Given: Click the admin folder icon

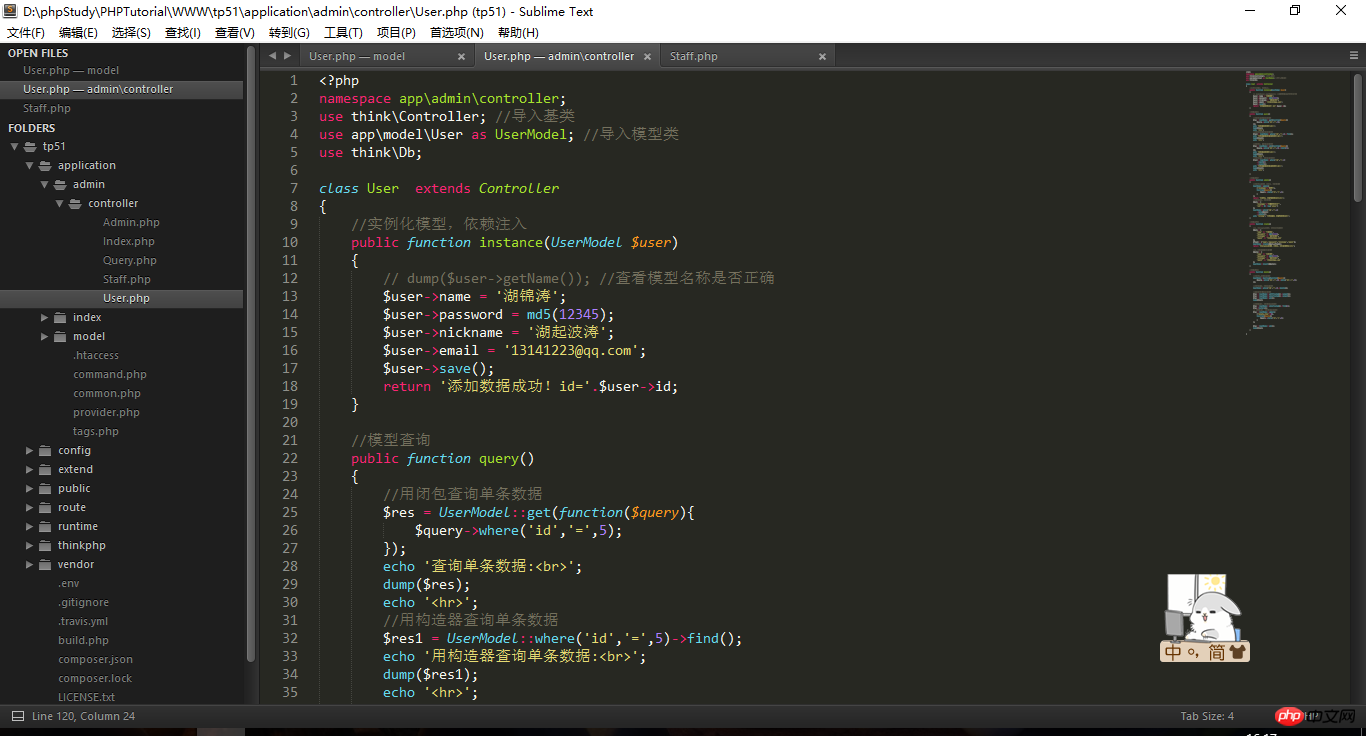Looking at the screenshot, I should point(61,184).
